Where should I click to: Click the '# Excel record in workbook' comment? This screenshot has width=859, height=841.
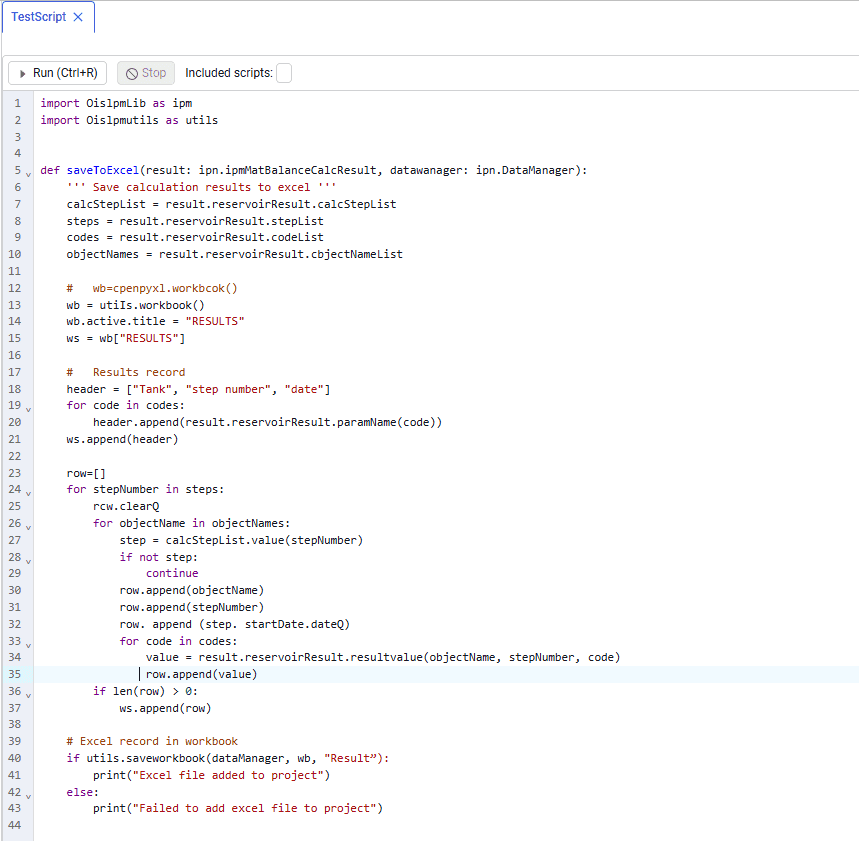[x=152, y=741]
